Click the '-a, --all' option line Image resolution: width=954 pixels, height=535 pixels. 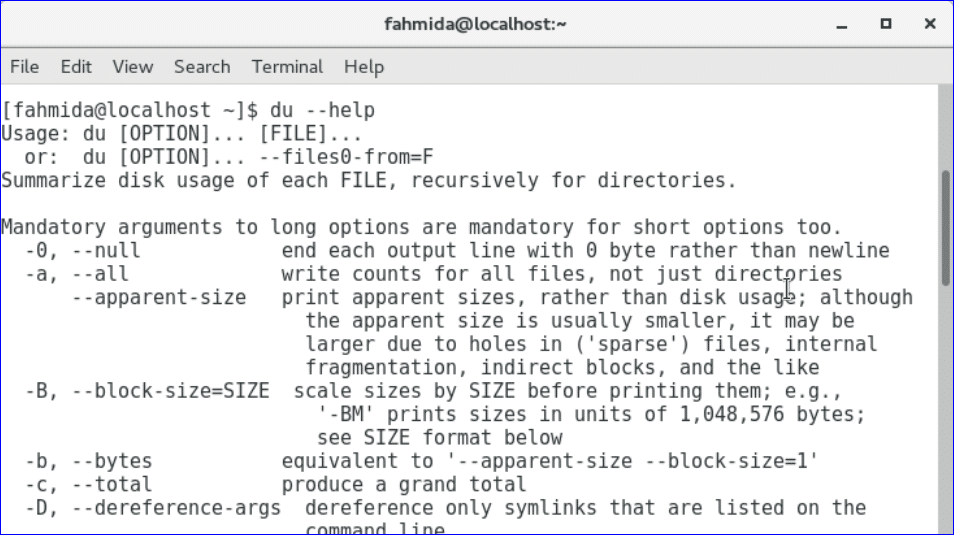tap(78, 274)
